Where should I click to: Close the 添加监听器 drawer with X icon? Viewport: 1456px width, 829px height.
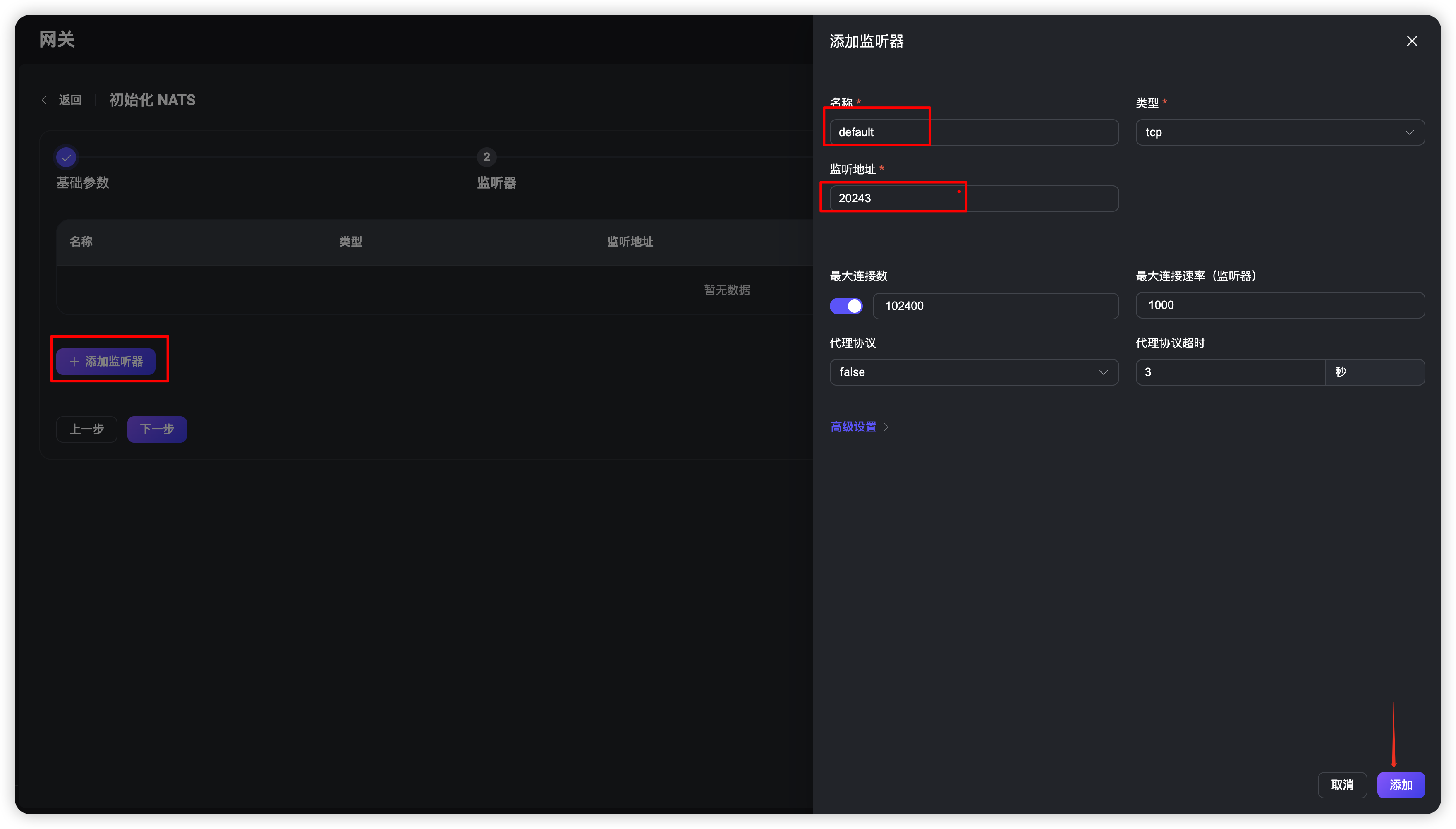point(1412,41)
